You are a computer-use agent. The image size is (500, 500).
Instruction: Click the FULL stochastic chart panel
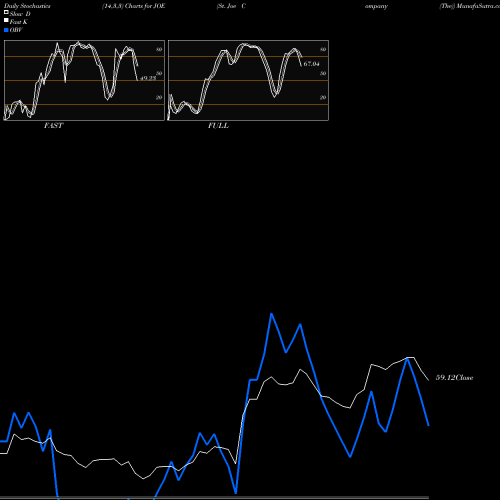(248, 80)
